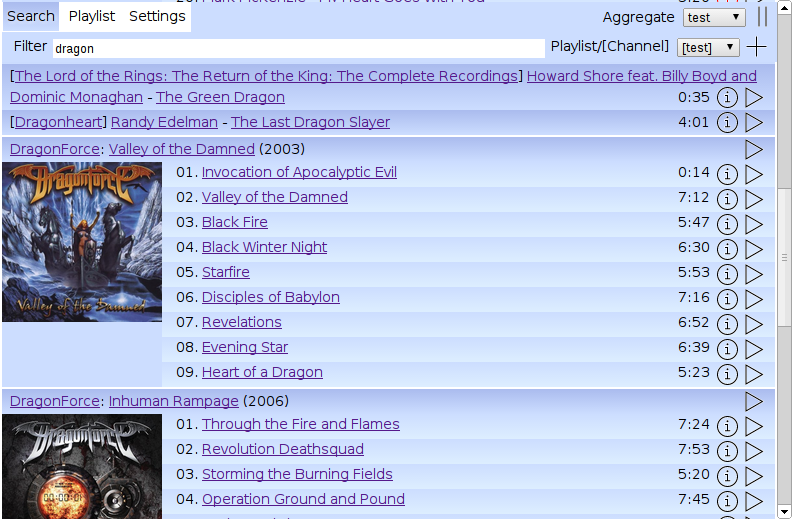Open the Settings tab
This screenshot has width=792, height=519.
coord(157,16)
